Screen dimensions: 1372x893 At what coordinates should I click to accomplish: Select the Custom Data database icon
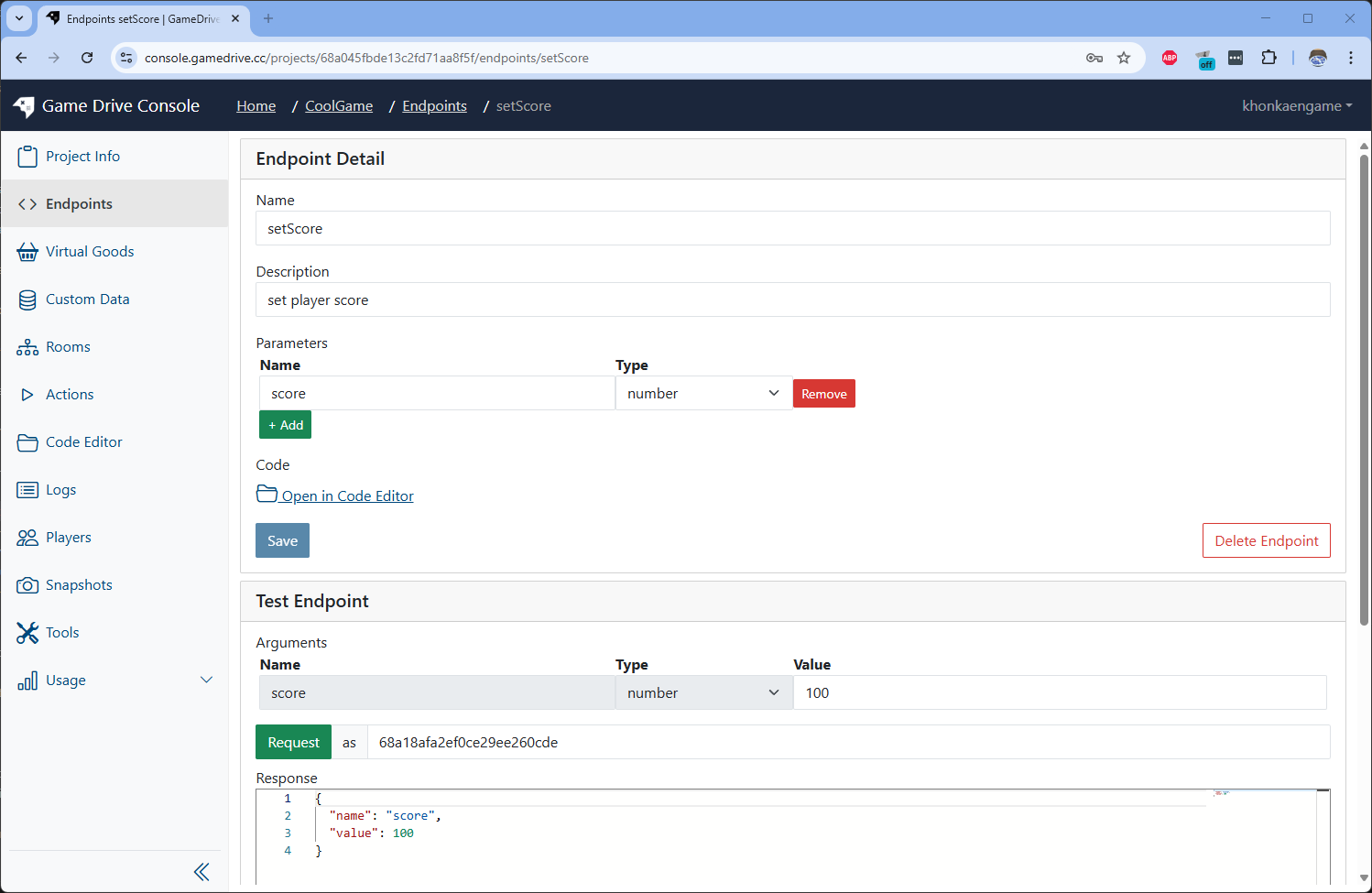tap(27, 299)
